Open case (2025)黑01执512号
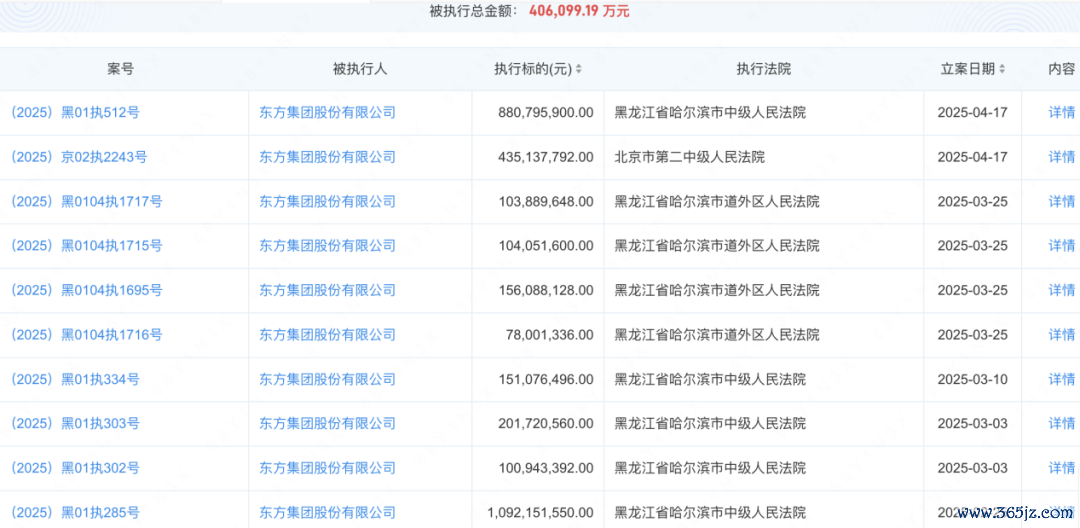The width and height of the screenshot is (1080, 528). coord(75,112)
